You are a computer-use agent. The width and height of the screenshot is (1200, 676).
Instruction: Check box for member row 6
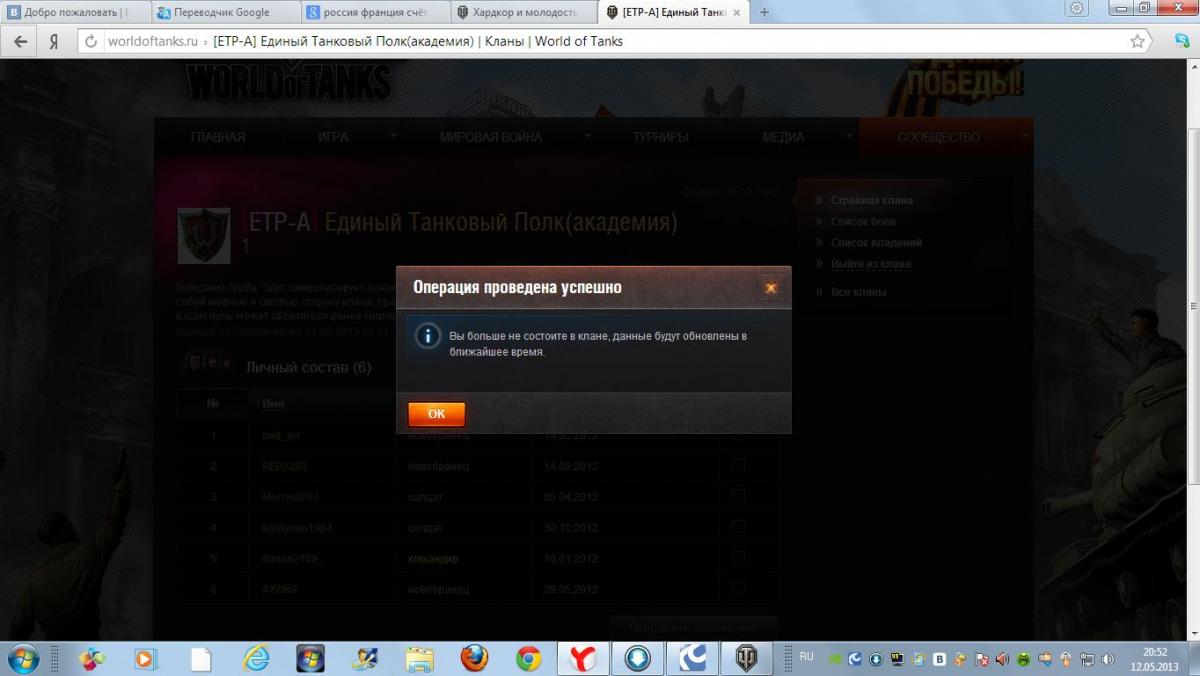[739, 587]
